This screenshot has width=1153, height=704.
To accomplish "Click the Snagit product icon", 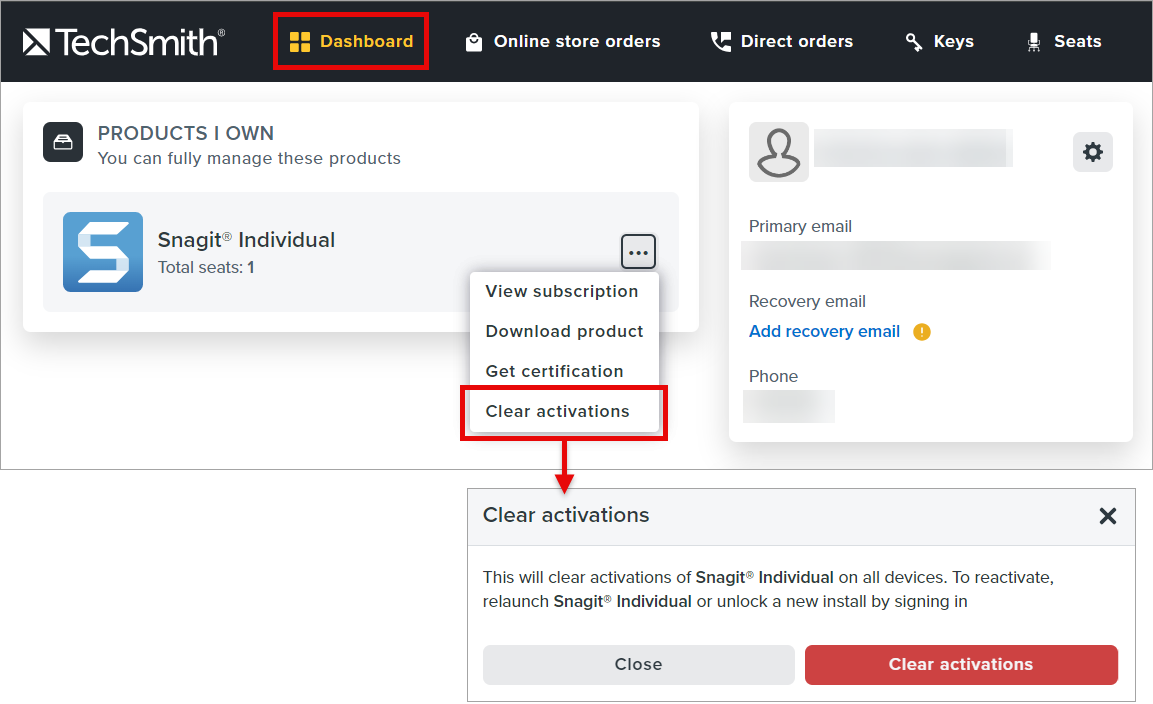I will pos(103,252).
